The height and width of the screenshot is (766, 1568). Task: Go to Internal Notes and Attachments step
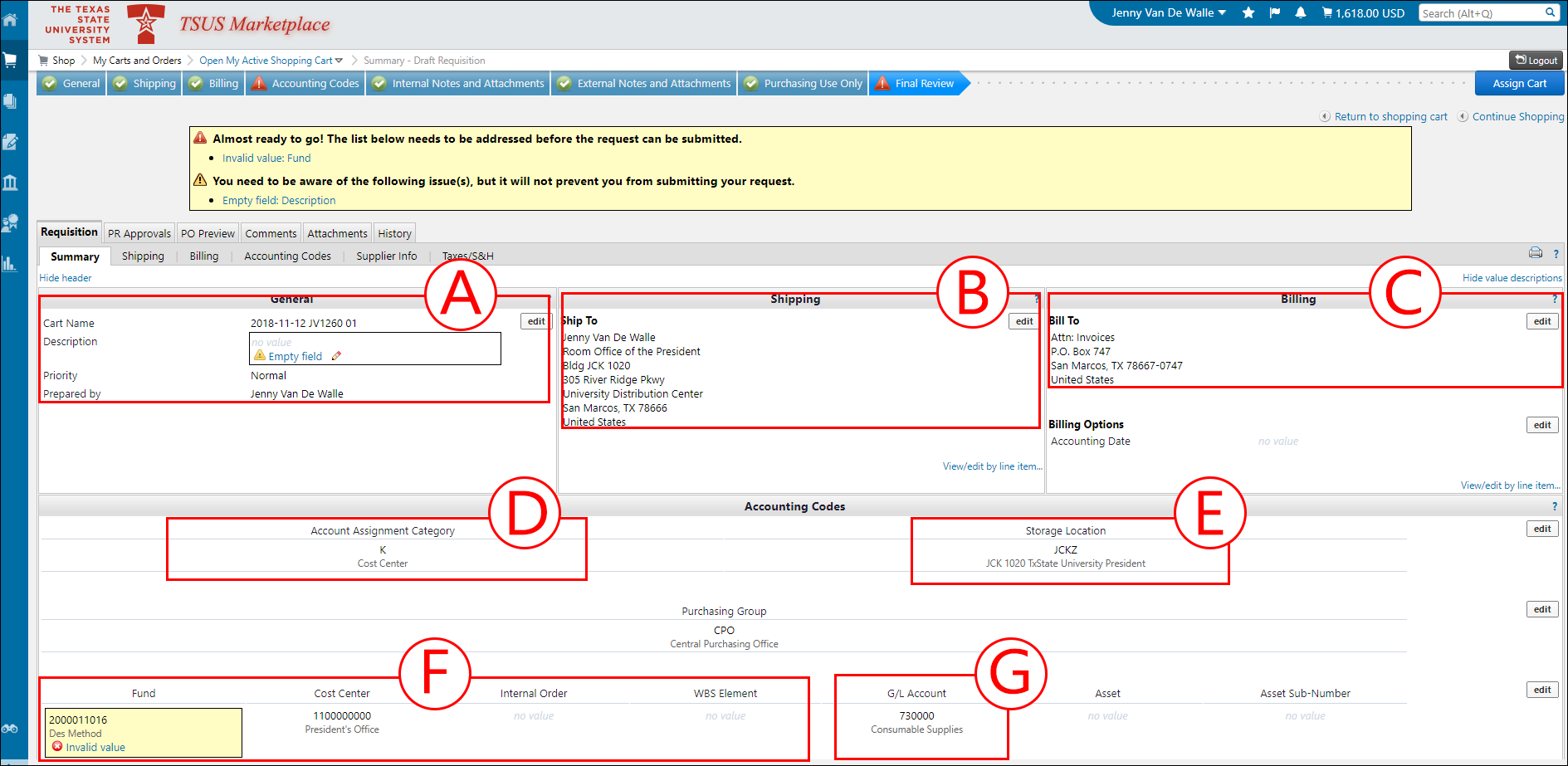click(x=458, y=83)
